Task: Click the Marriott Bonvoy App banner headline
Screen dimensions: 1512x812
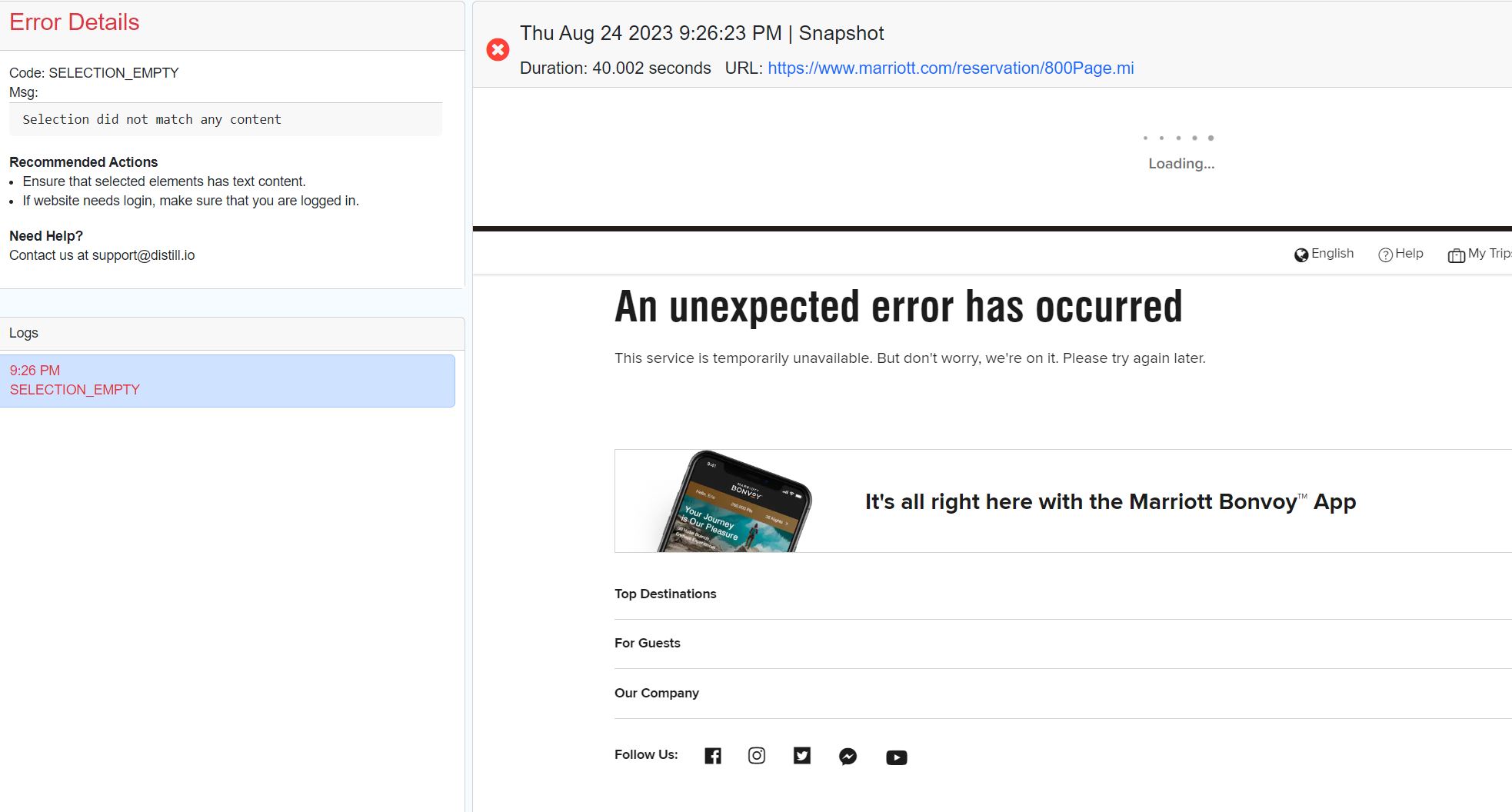Action: point(1111,502)
